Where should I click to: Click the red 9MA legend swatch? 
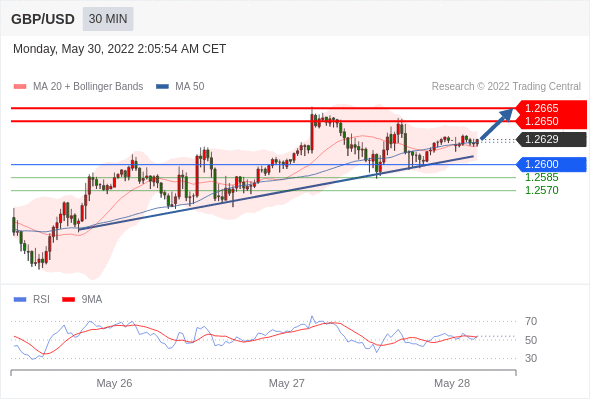(x=68, y=300)
